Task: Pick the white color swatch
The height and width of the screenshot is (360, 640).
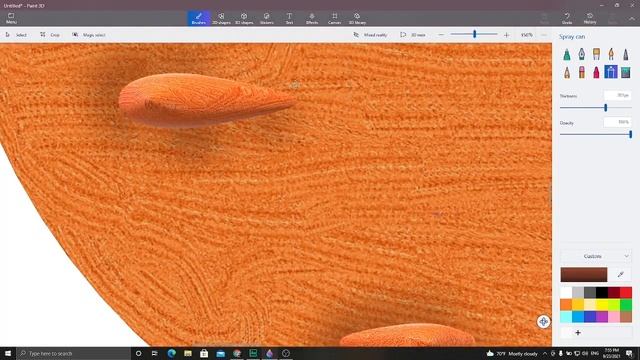Action: 566,292
